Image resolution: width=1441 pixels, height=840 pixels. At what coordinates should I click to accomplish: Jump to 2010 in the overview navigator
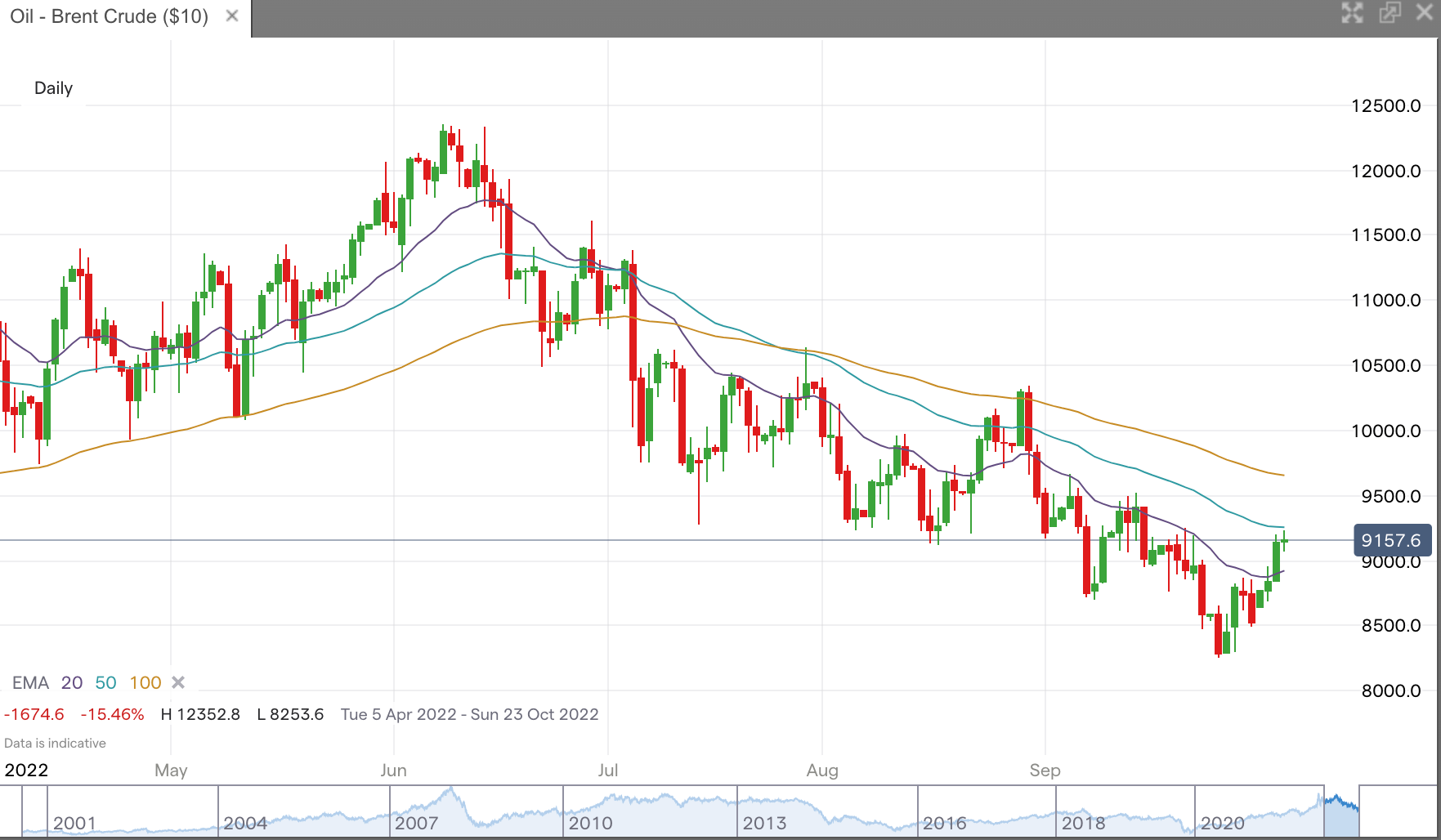pyautogui.click(x=591, y=823)
